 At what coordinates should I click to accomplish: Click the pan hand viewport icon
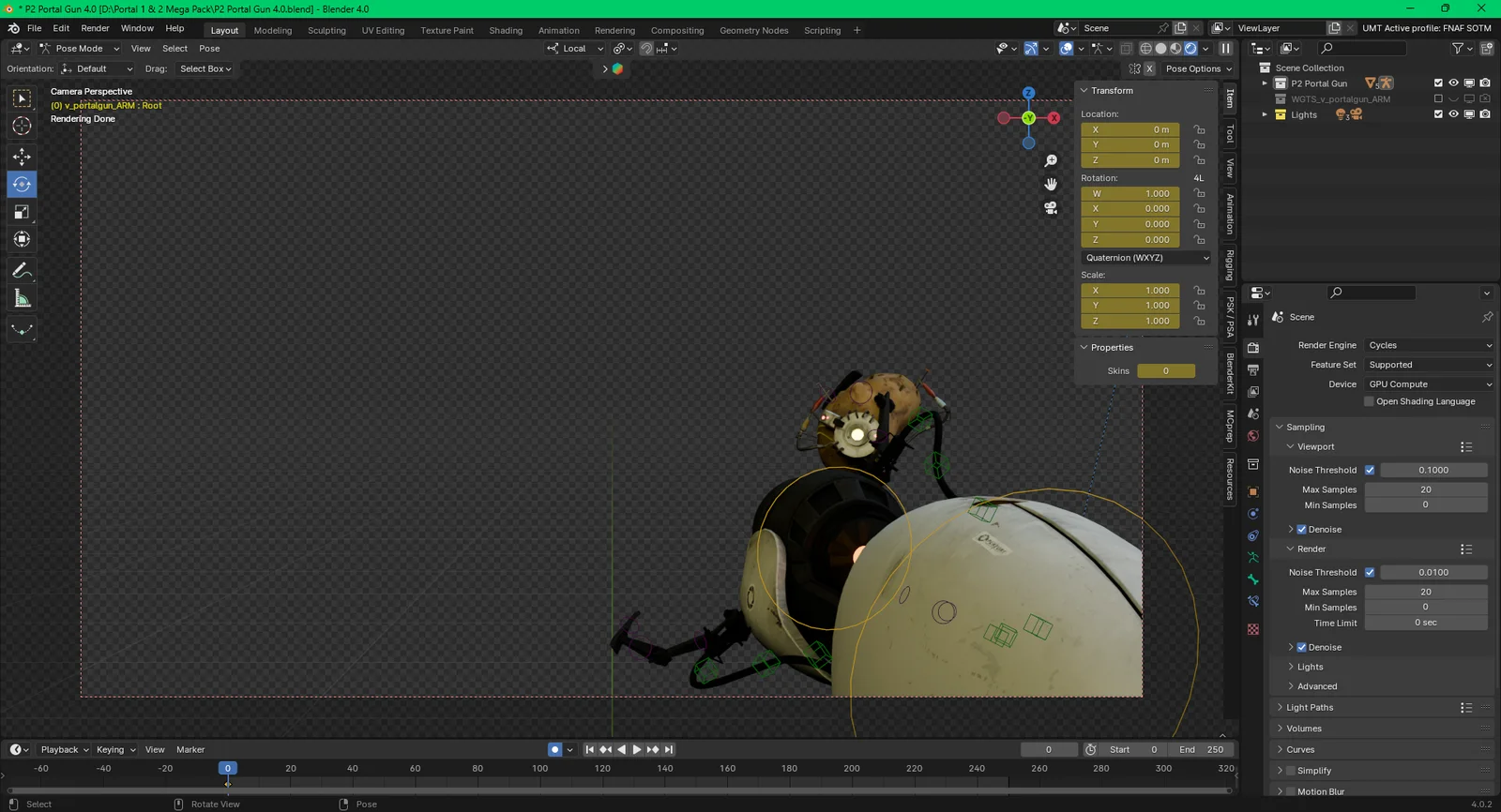pos(1051,184)
